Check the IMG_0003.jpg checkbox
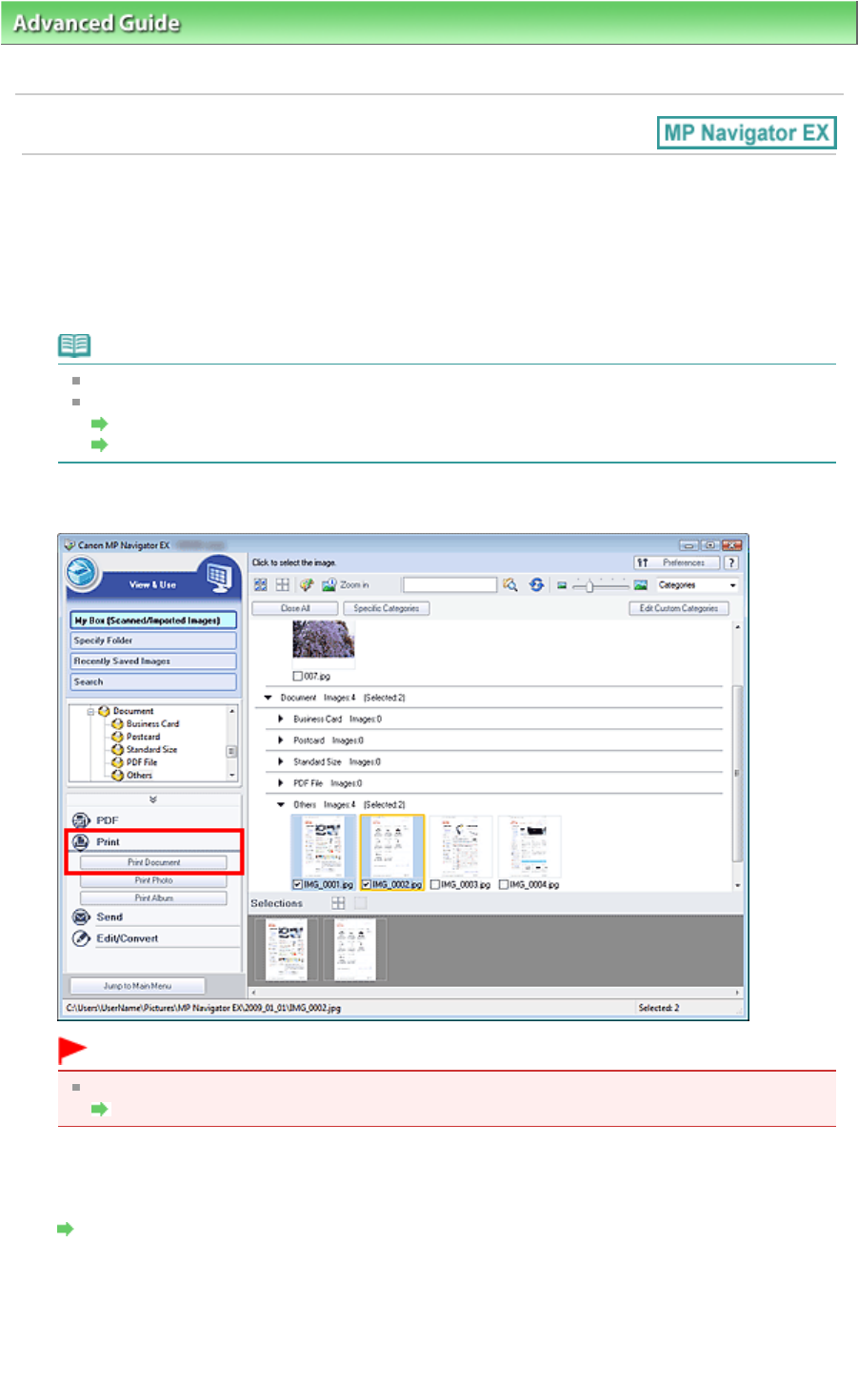 tap(435, 884)
